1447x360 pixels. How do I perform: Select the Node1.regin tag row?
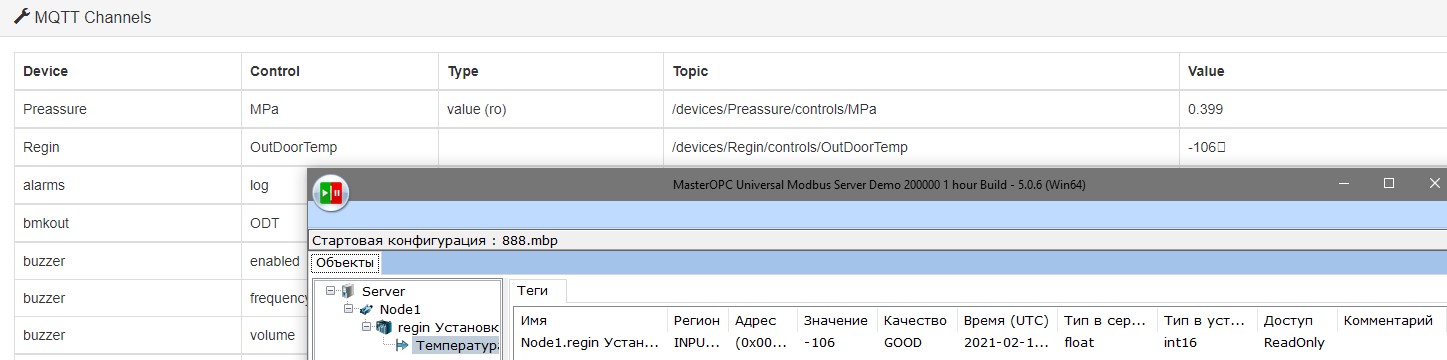980,342
